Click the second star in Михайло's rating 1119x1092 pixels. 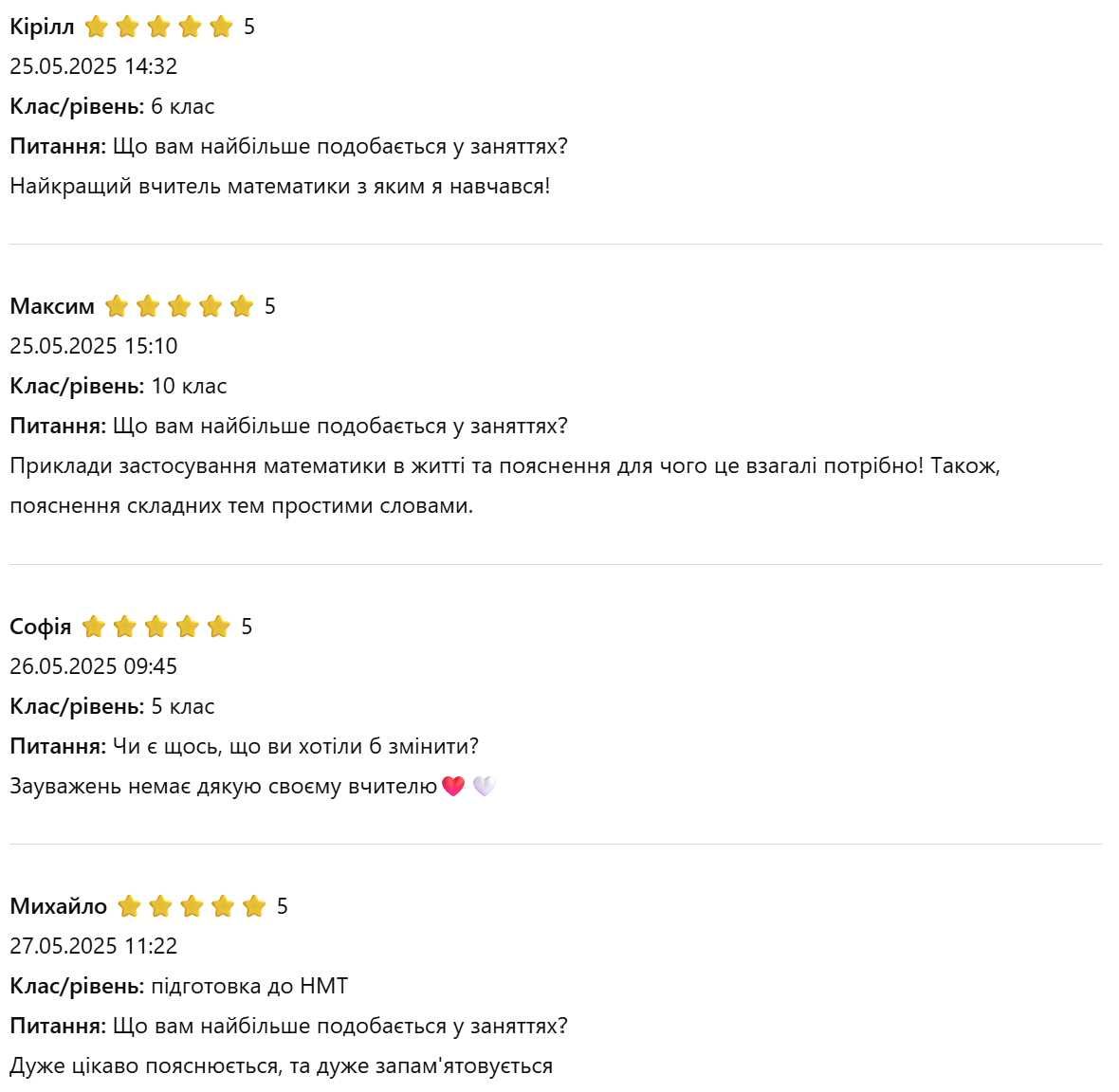[x=160, y=906]
